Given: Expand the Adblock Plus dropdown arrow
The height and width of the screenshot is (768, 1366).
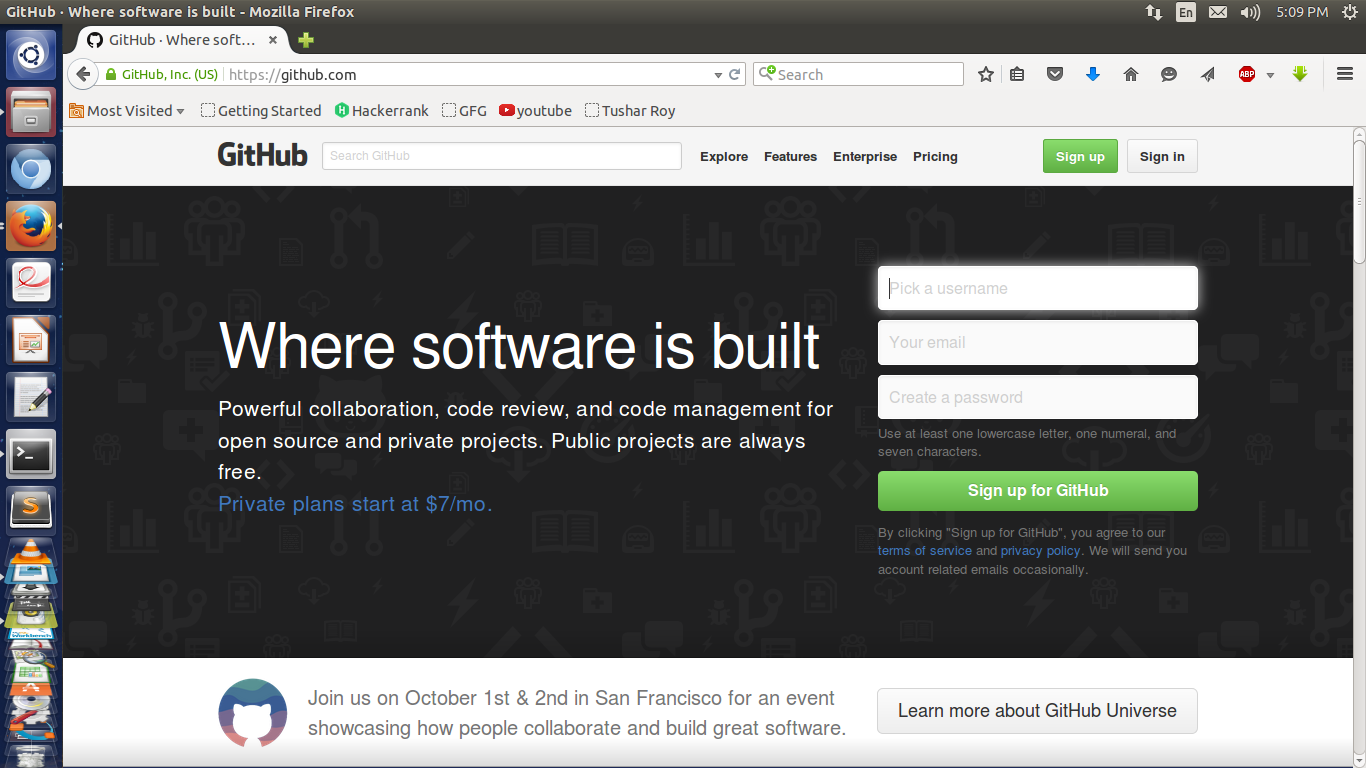Looking at the screenshot, I should click(1270, 75).
